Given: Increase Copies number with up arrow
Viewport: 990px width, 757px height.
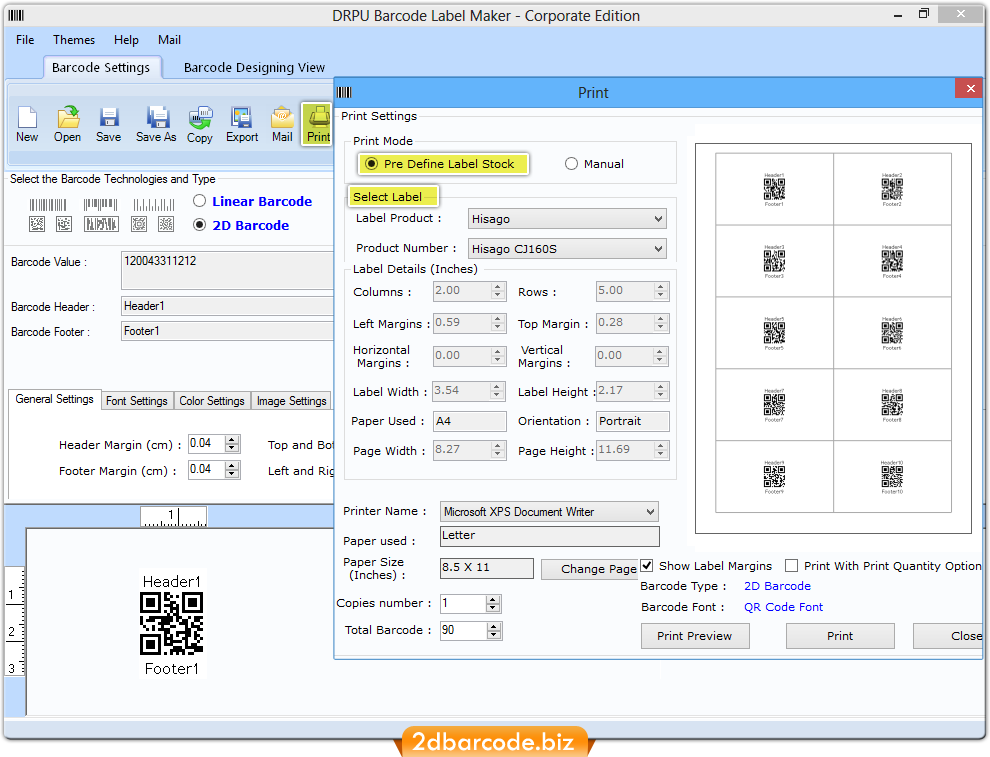Looking at the screenshot, I should 493,600.
